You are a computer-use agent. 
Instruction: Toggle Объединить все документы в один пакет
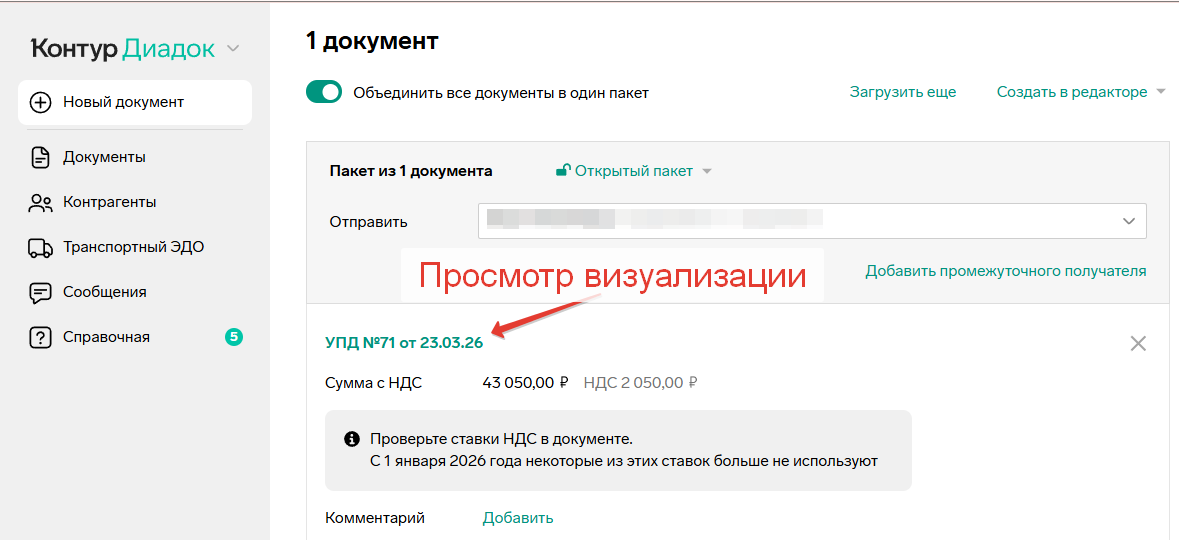[324, 93]
